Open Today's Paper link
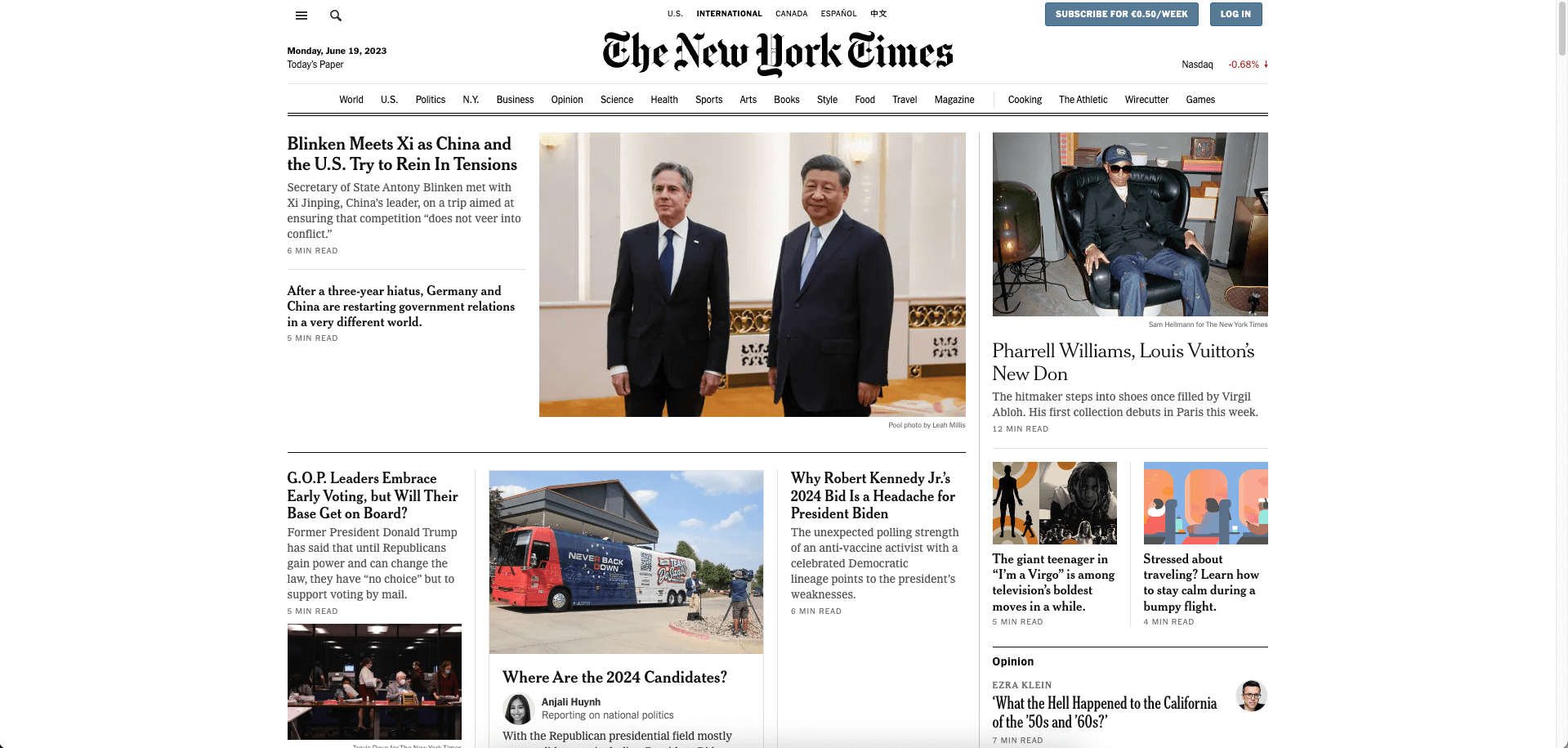This screenshot has height=748, width=1568. [315, 65]
